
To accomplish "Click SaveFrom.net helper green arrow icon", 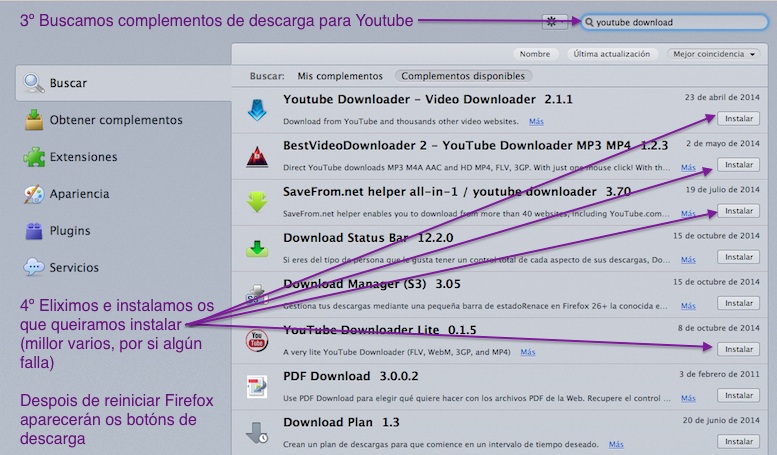I will (257, 202).
